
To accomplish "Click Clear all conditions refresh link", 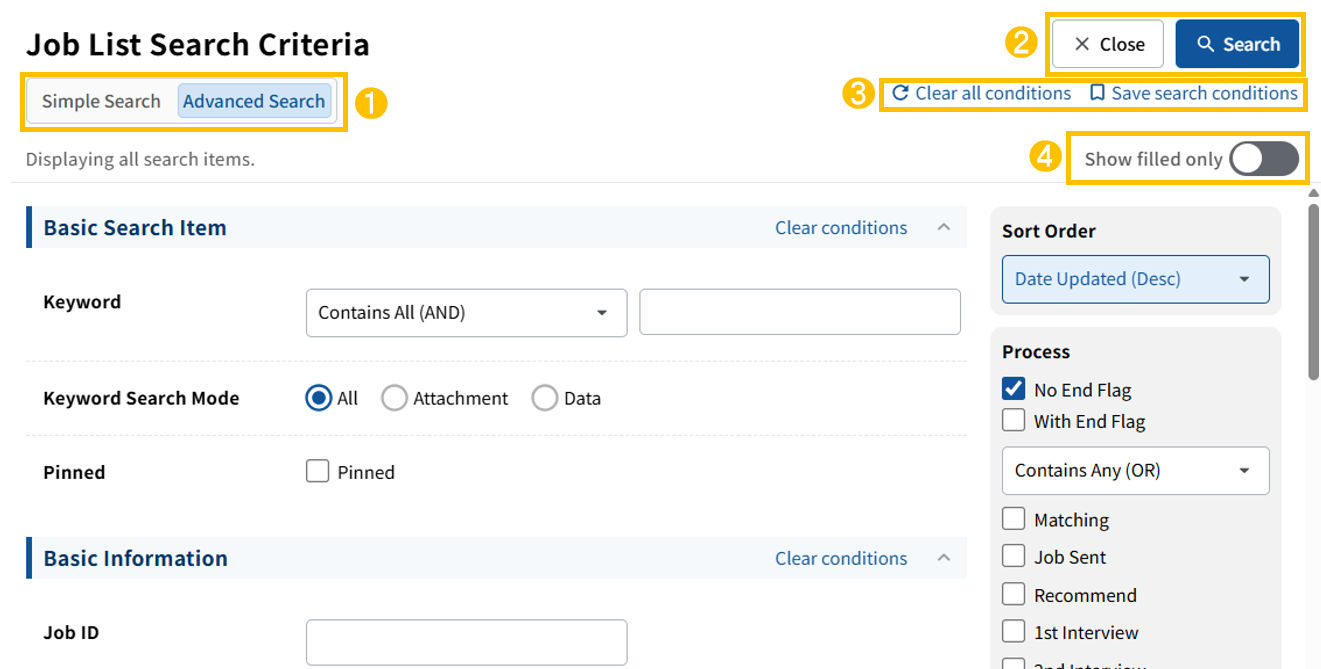I will [x=981, y=93].
